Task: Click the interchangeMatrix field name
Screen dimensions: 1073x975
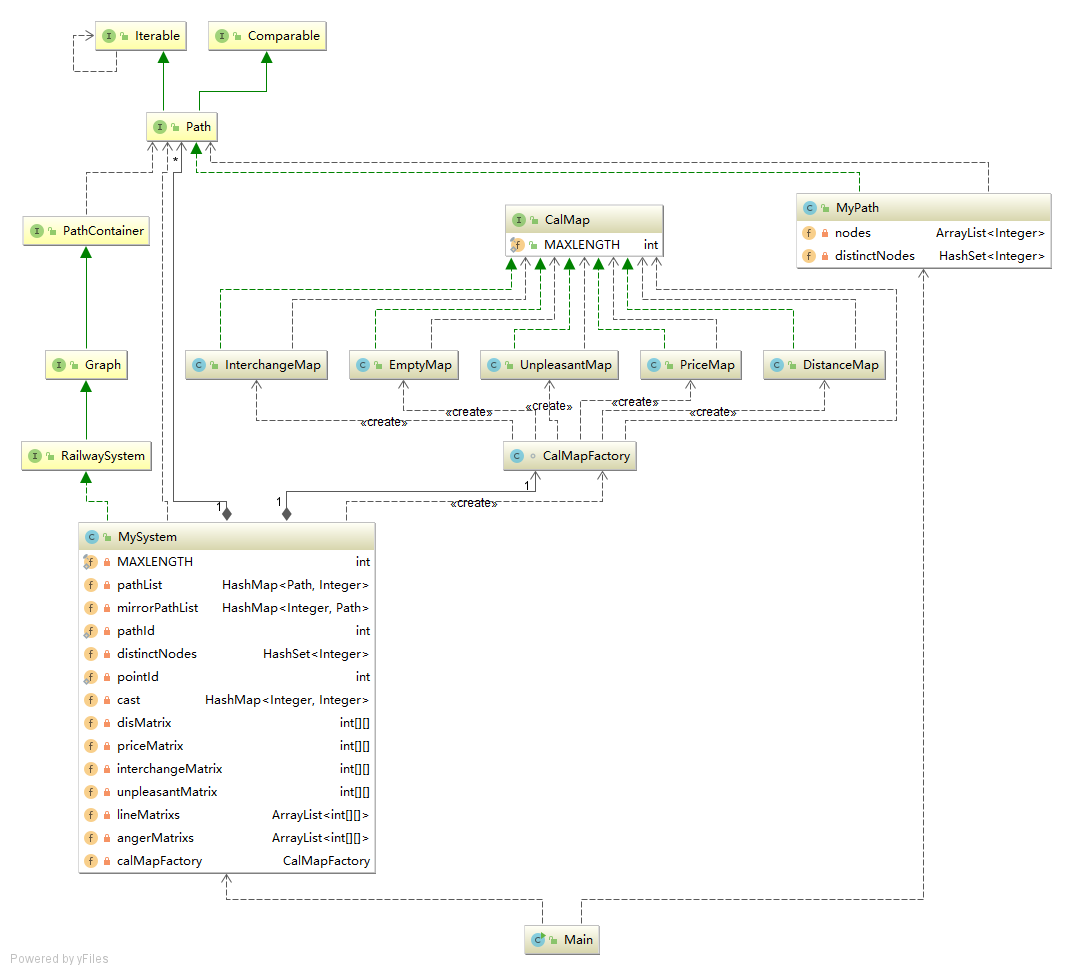Action: click(x=170, y=770)
